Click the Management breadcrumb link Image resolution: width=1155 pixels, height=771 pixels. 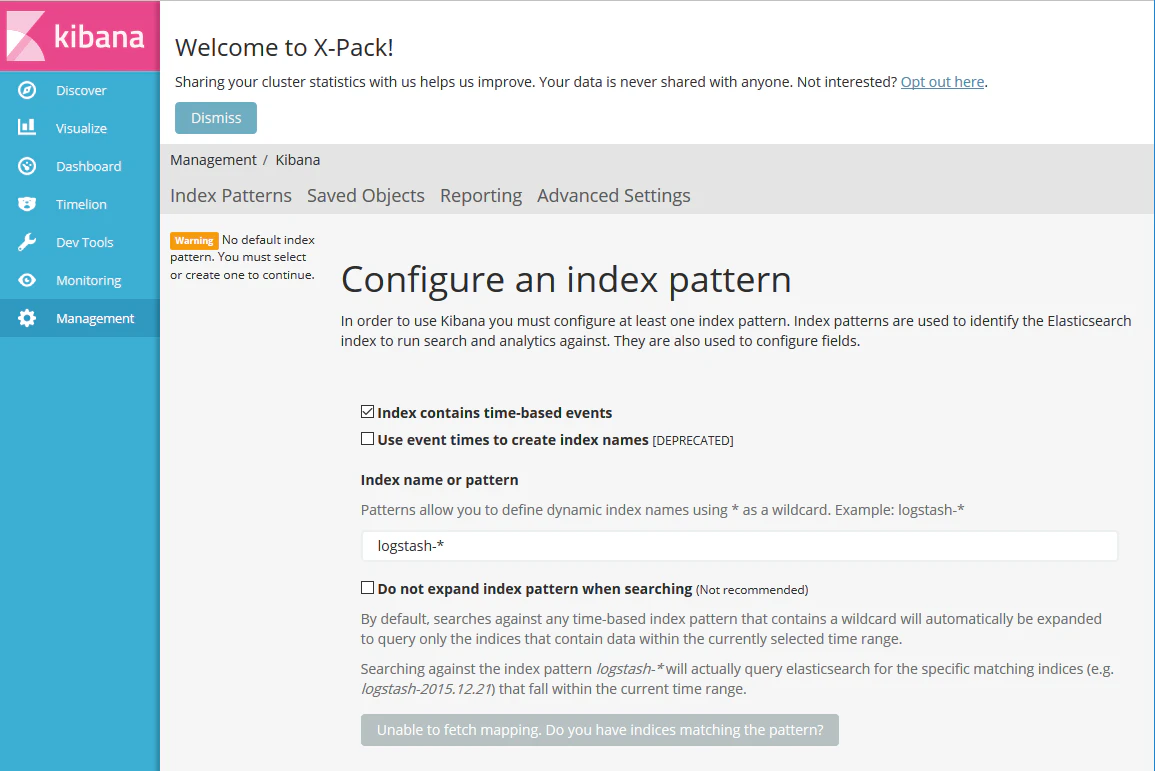tap(213, 160)
